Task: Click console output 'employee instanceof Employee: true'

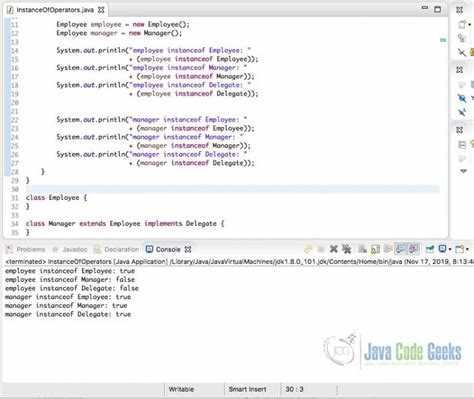Action: [70, 271]
